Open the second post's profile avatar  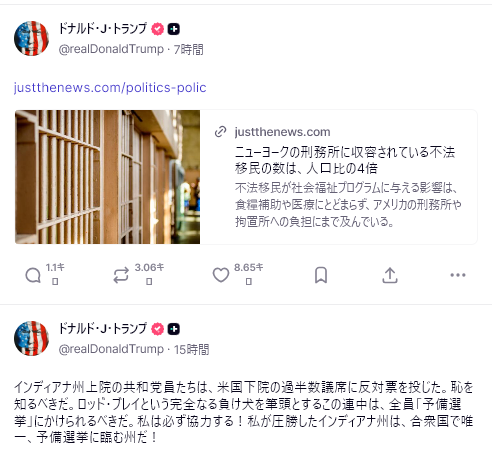coord(31,338)
